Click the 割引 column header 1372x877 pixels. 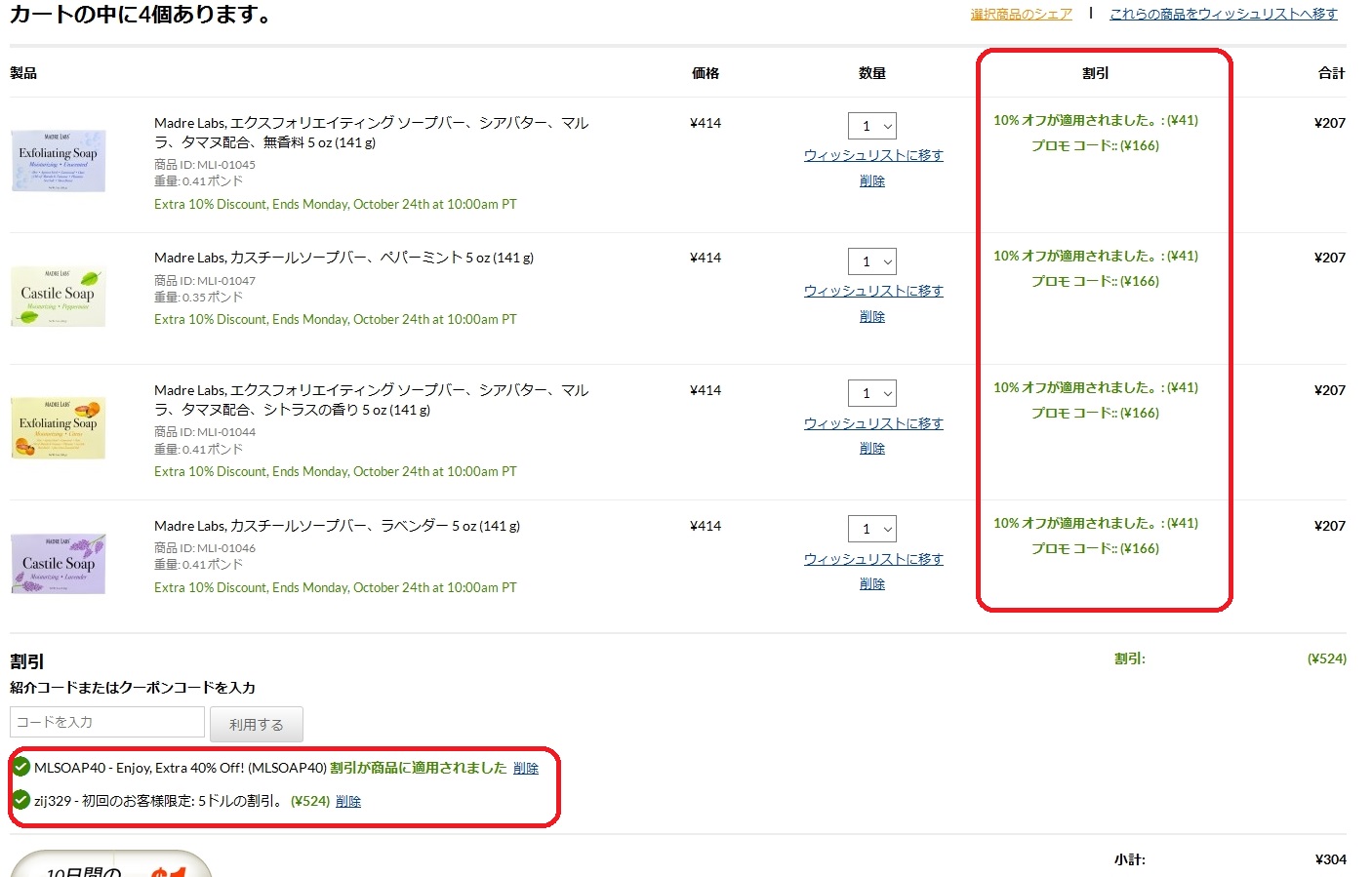(x=1096, y=73)
